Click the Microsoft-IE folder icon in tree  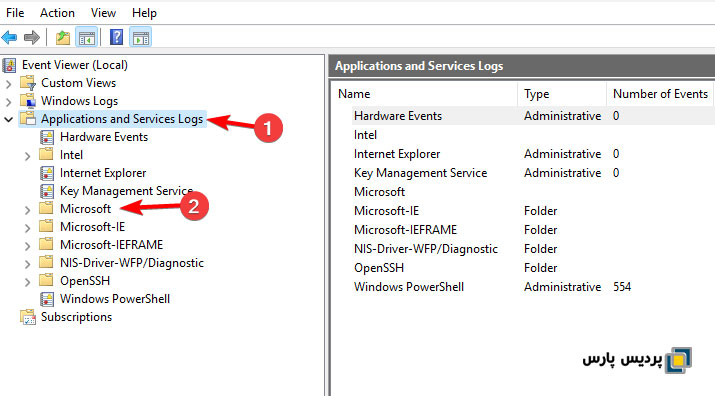point(46,226)
